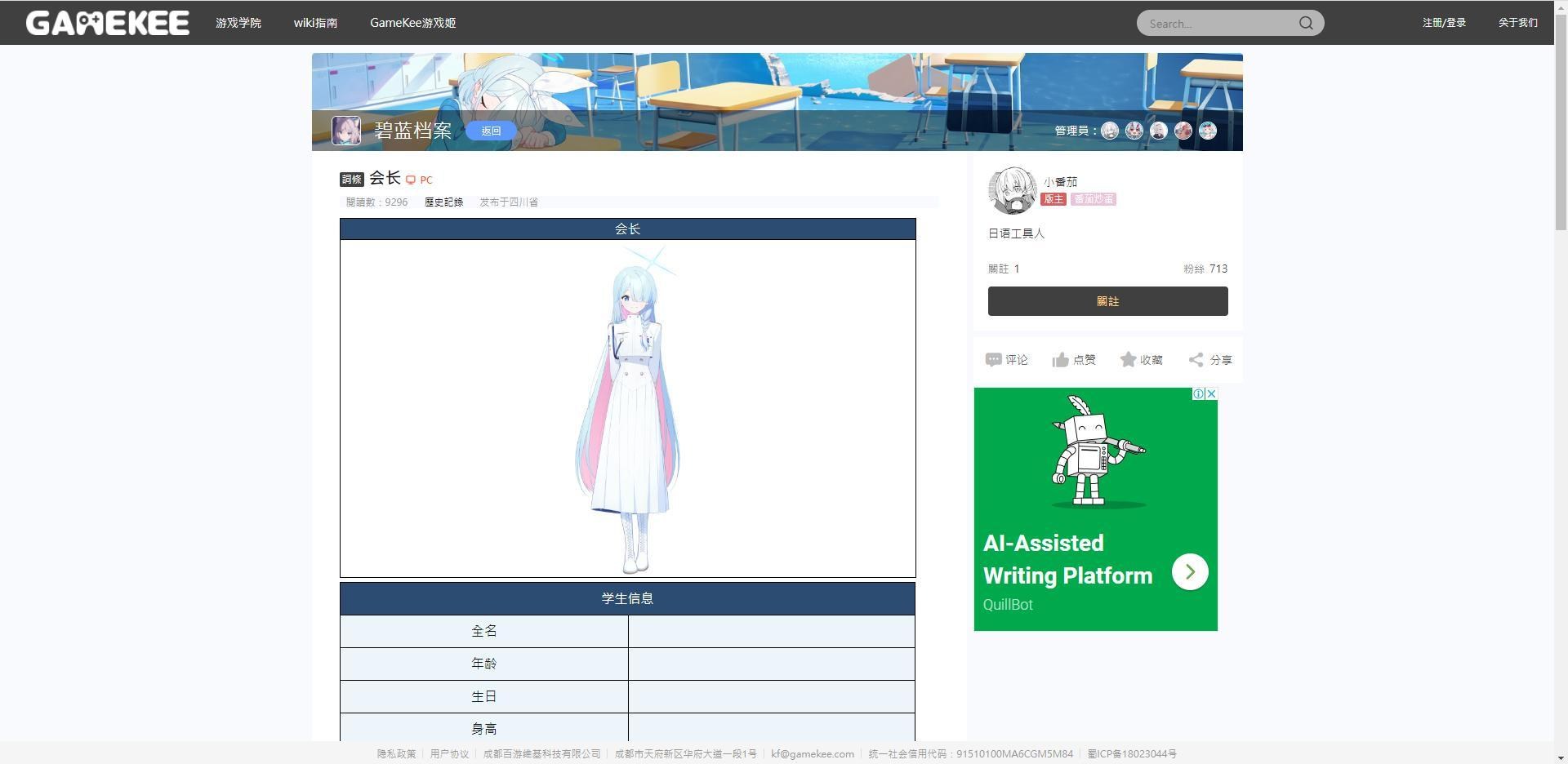Open the 游戏学院 menu item
1568x764 pixels.
click(x=238, y=23)
